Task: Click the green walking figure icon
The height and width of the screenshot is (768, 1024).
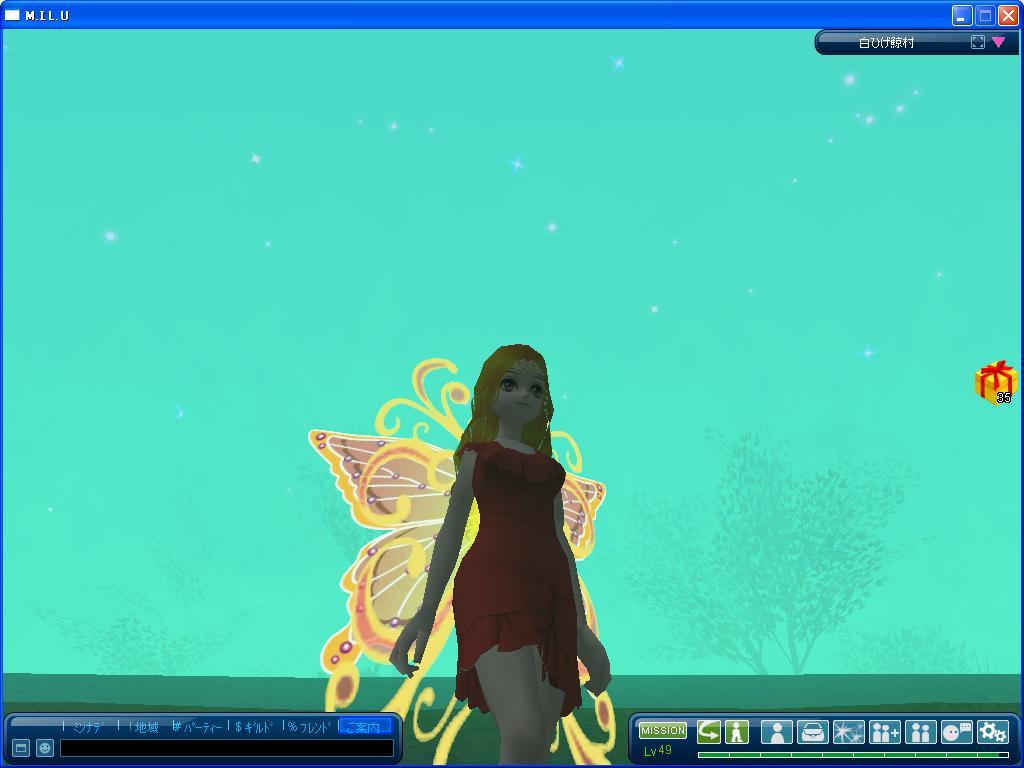Action: [x=737, y=731]
